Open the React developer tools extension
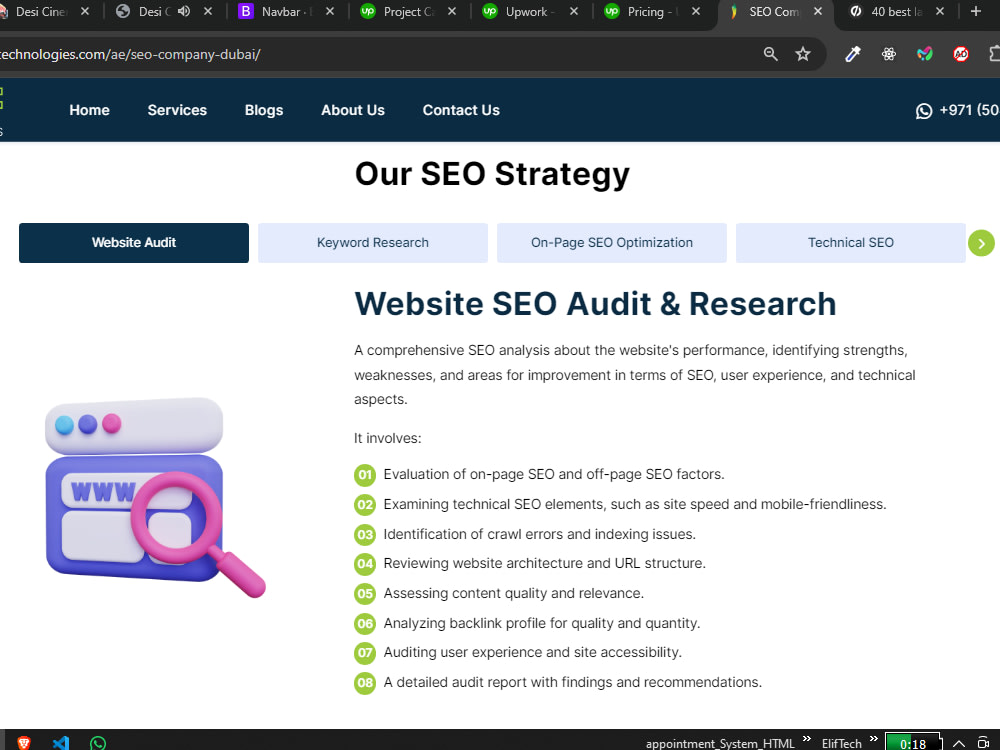 (888, 54)
